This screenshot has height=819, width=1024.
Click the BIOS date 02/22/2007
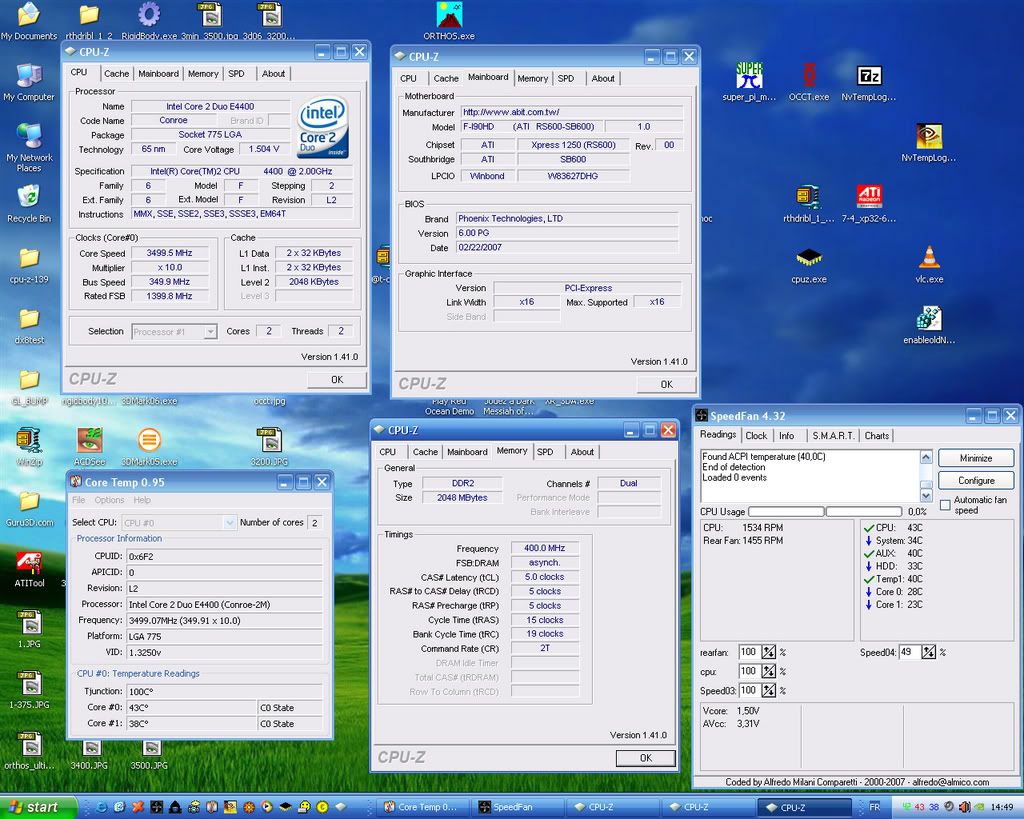567,248
